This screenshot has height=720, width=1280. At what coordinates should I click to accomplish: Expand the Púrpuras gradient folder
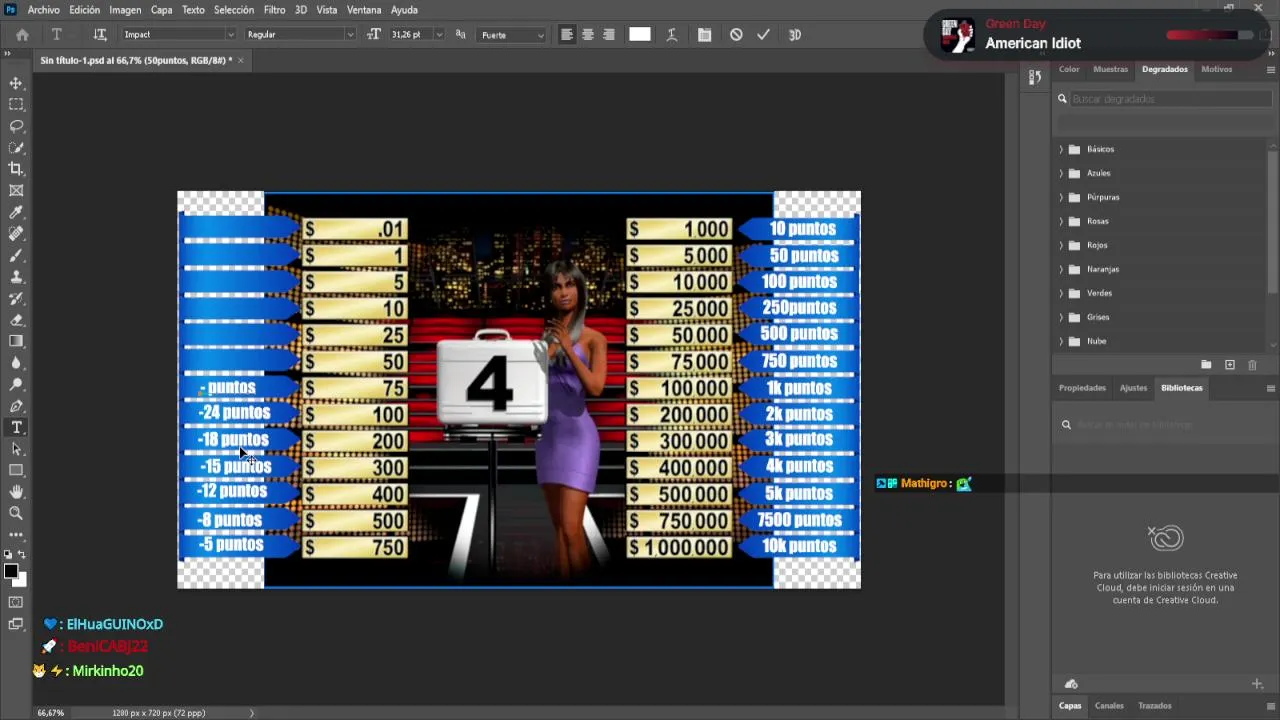pos(1061,197)
